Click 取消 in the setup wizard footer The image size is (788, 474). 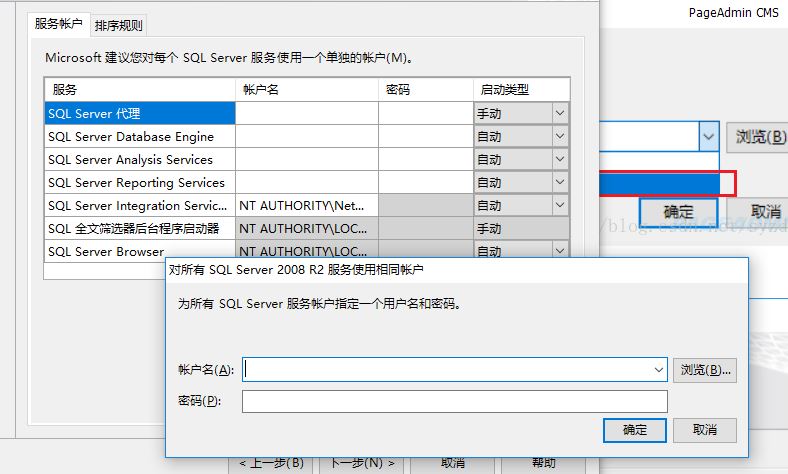point(452,463)
